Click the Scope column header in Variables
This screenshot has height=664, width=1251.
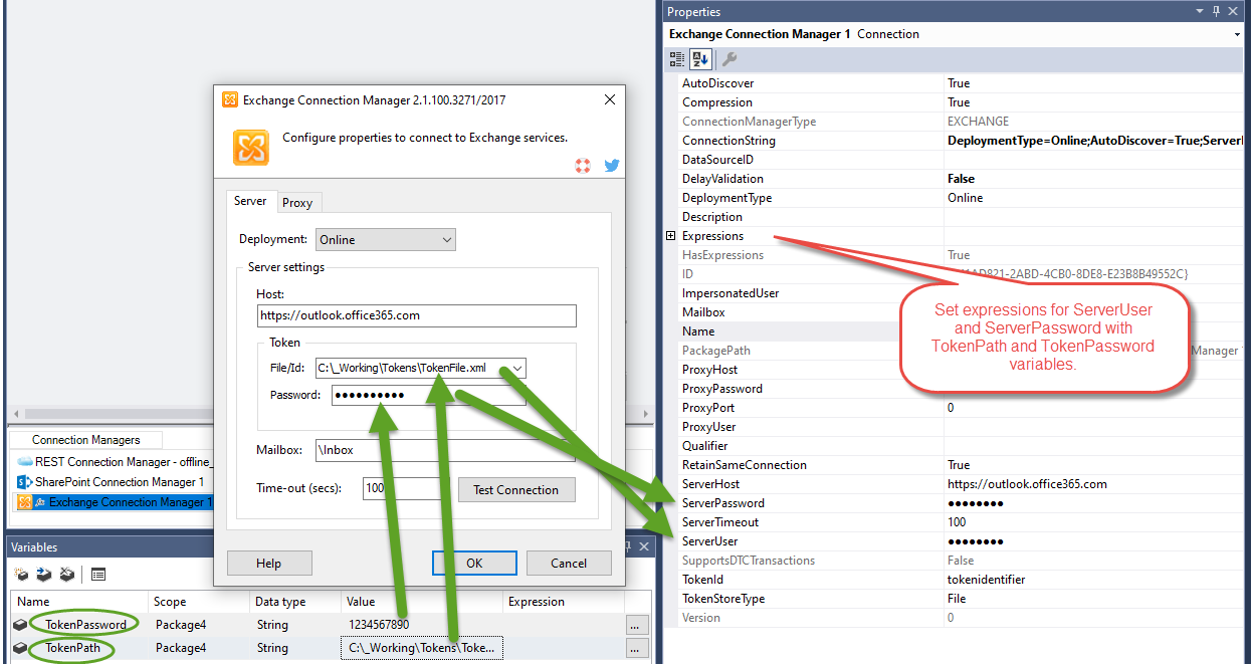[198, 602]
